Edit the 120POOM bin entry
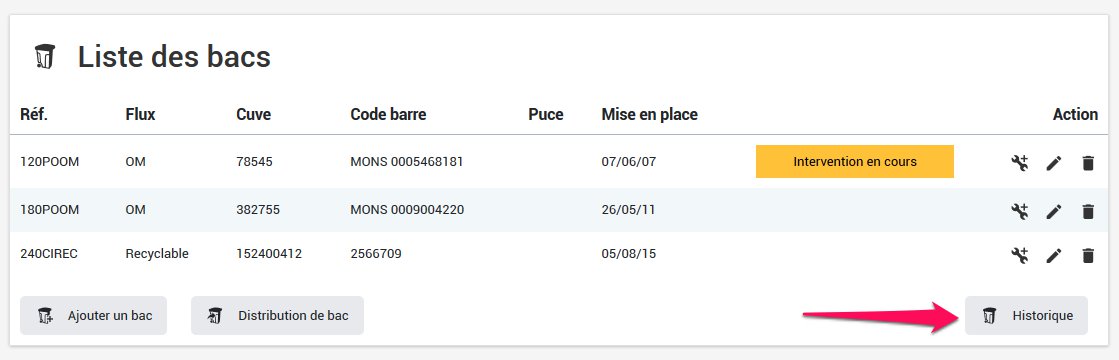The width and height of the screenshot is (1119, 360). 1054,163
